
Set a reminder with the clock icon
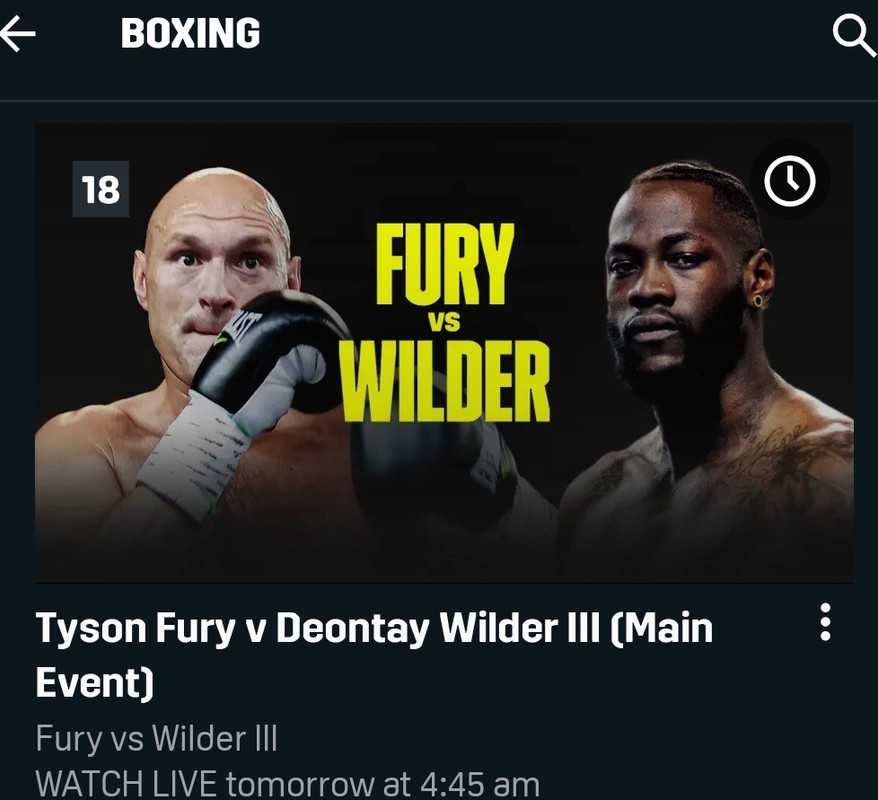790,181
